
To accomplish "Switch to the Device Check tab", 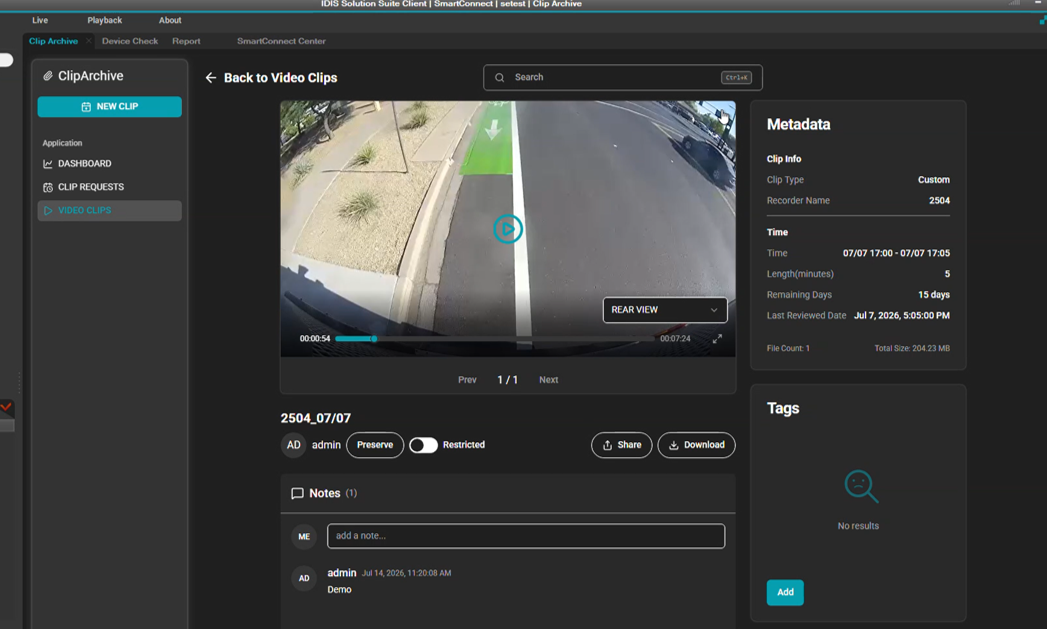I will (130, 41).
